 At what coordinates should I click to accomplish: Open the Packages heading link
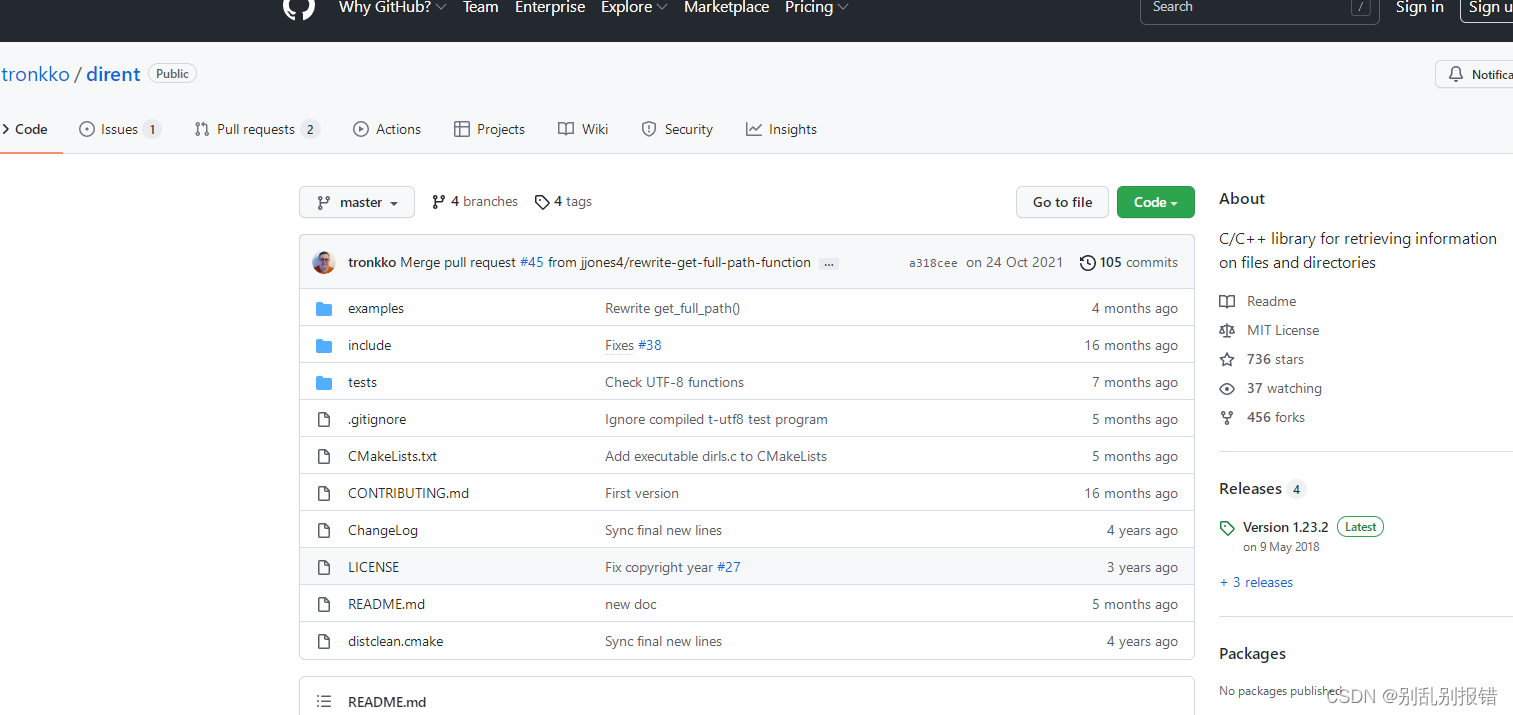tap(1252, 653)
